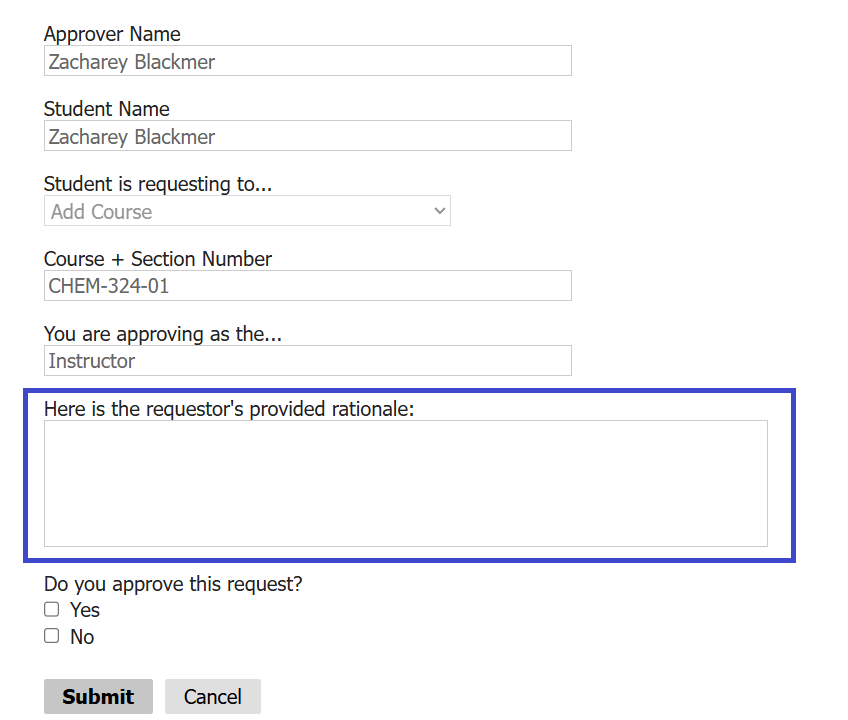848x720 pixels.
Task: Click the Approver Name input field
Action: (x=307, y=61)
